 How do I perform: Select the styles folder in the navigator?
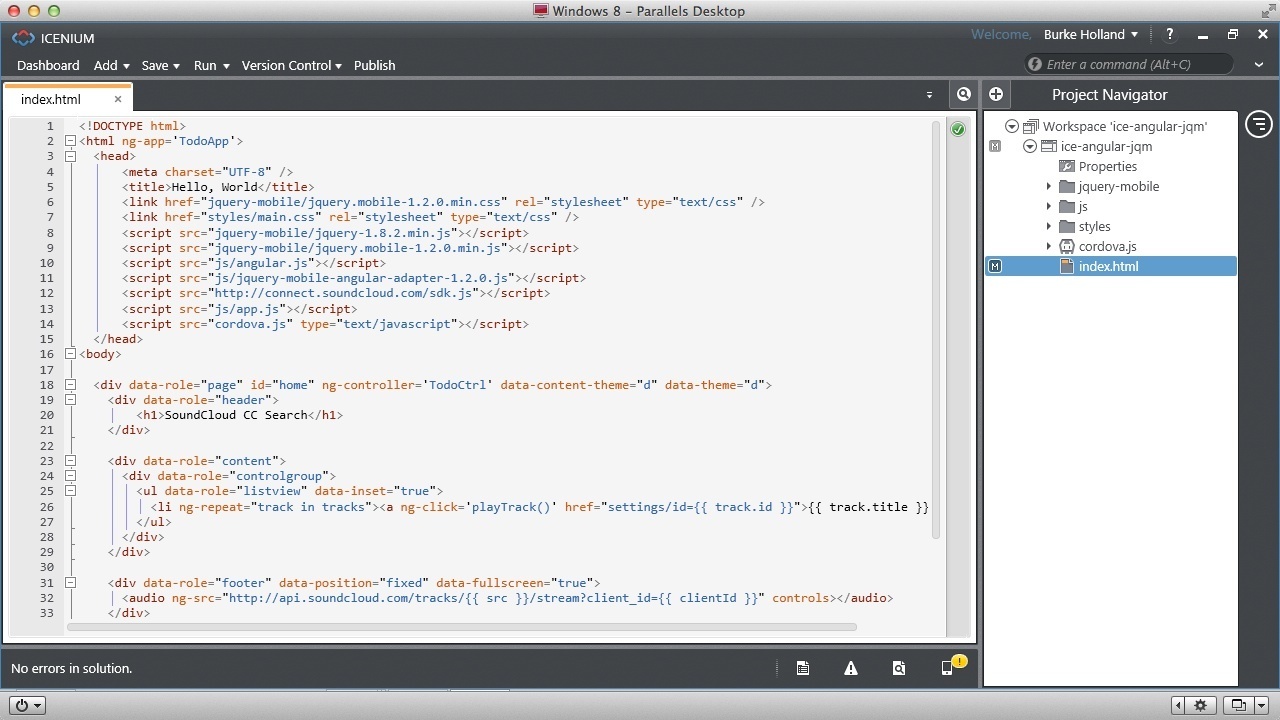click(1094, 226)
